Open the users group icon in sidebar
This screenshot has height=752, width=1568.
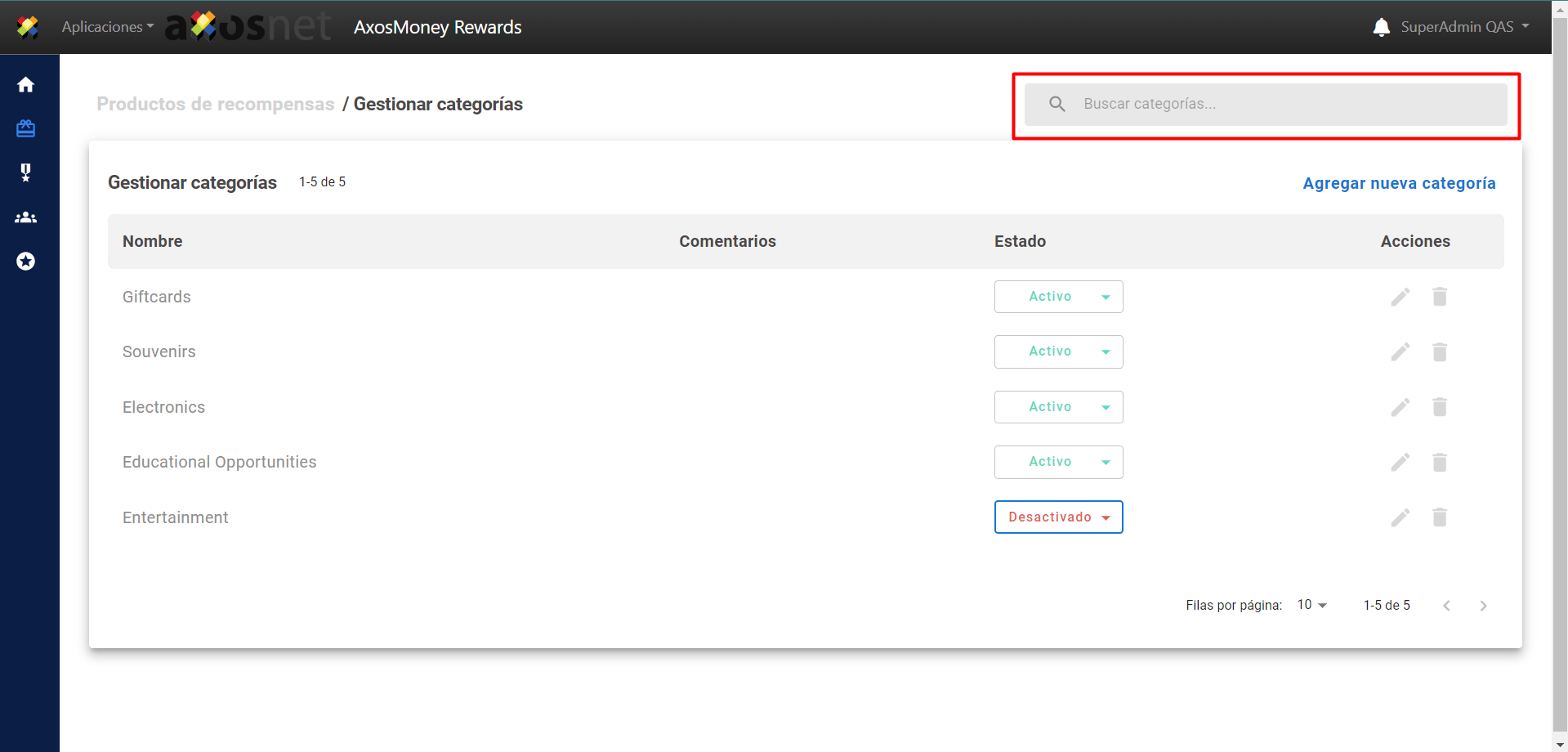(26, 217)
